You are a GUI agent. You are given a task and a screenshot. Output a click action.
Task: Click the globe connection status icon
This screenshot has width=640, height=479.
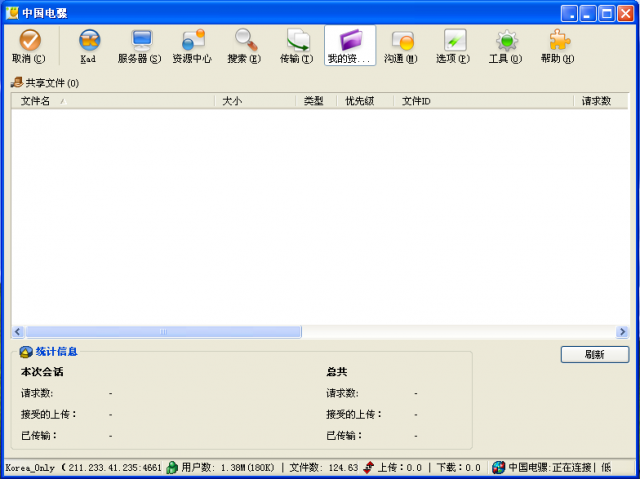coord(498,467)
